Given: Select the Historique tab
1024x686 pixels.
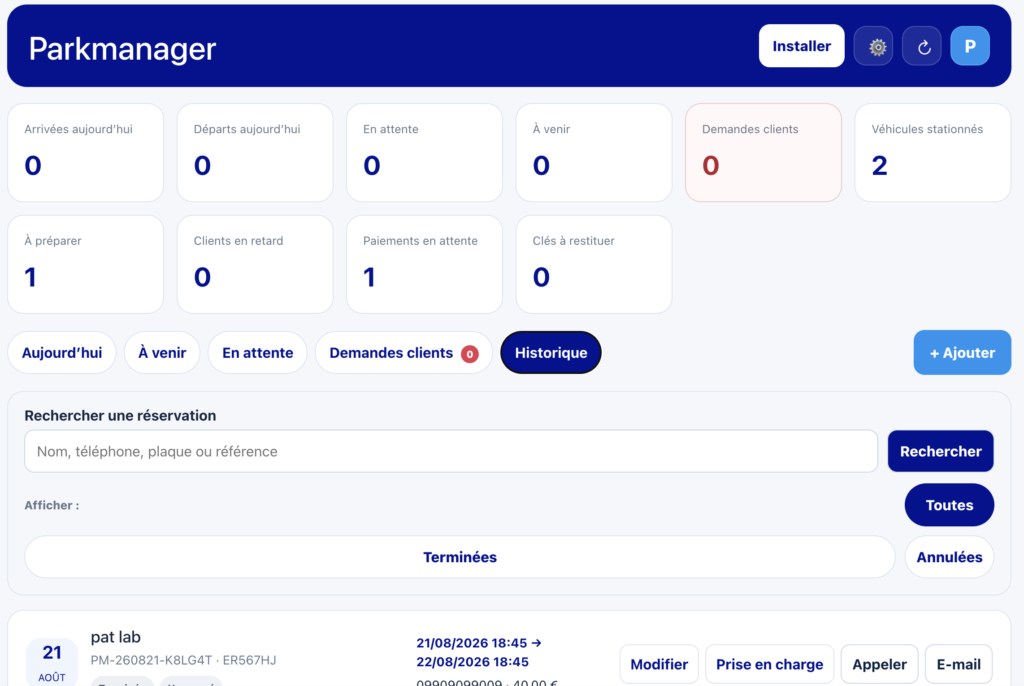Looking at the screenshot, I should [x=551, y=353].
